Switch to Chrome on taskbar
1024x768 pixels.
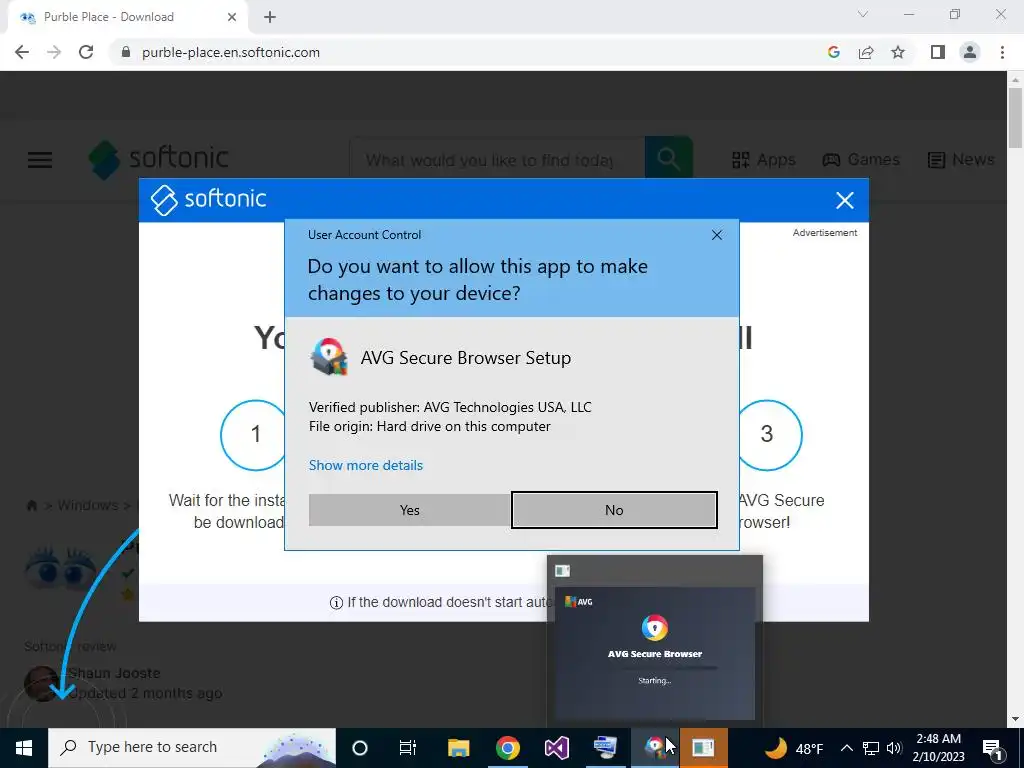pyautogui.click(x=507, y=748)
